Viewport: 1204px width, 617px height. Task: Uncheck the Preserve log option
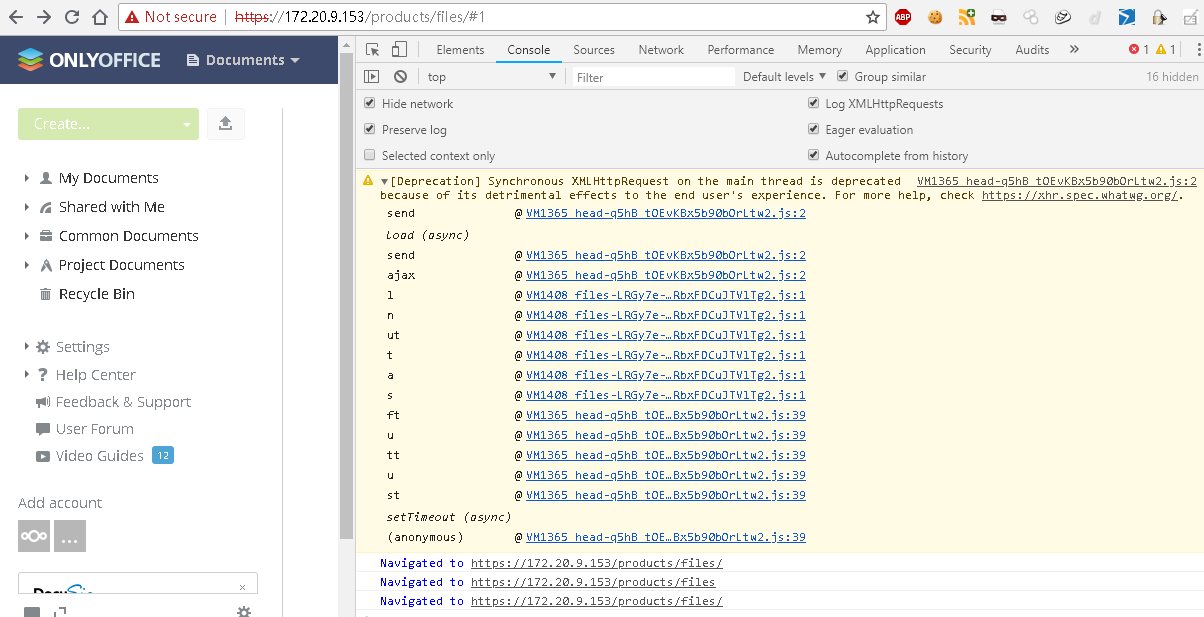(369, 129)
